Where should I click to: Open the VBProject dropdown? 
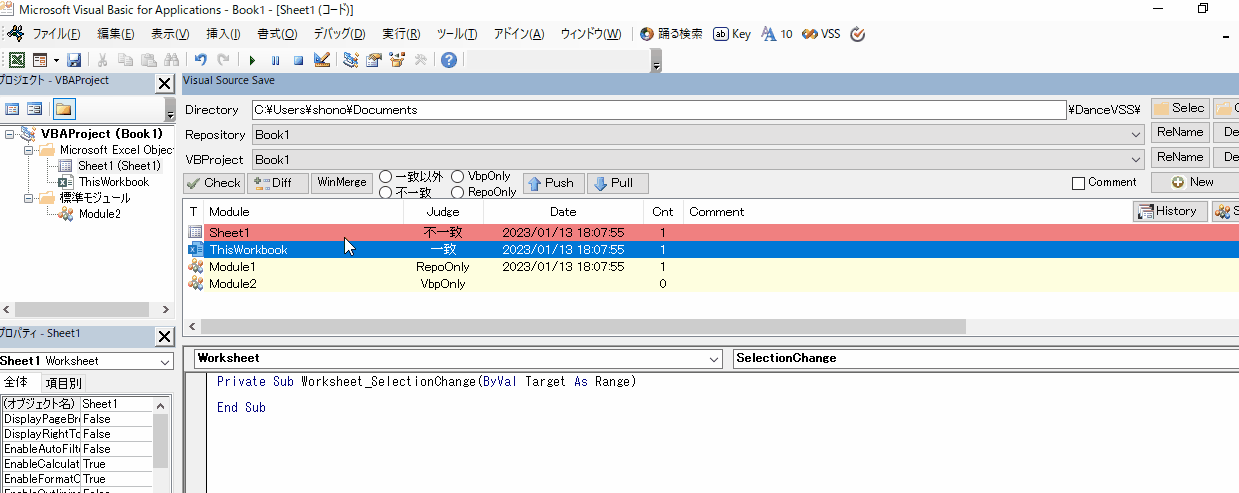point(1135,159)
